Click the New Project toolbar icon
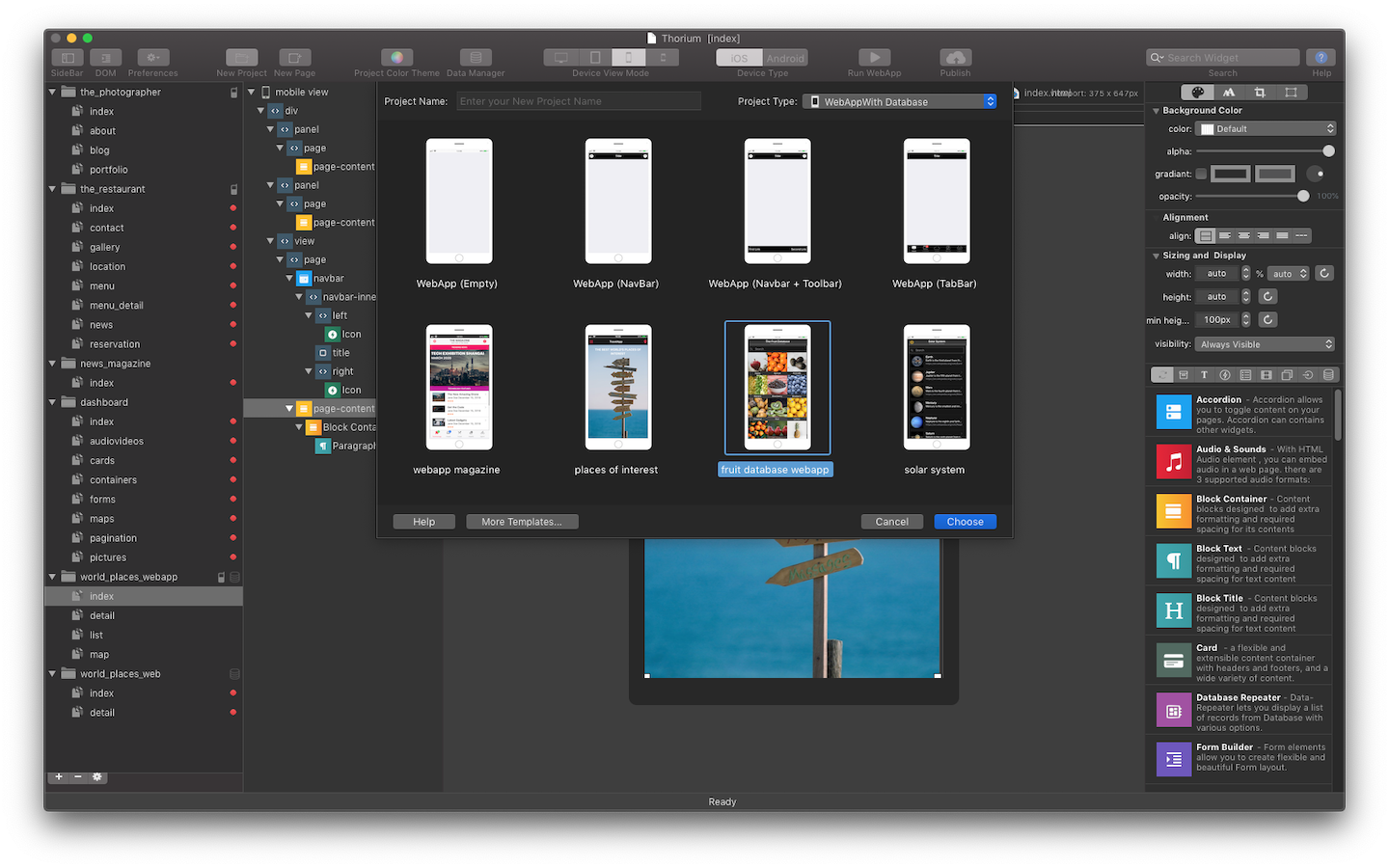Screen dimensions: 1389x868 coord(241,58)
